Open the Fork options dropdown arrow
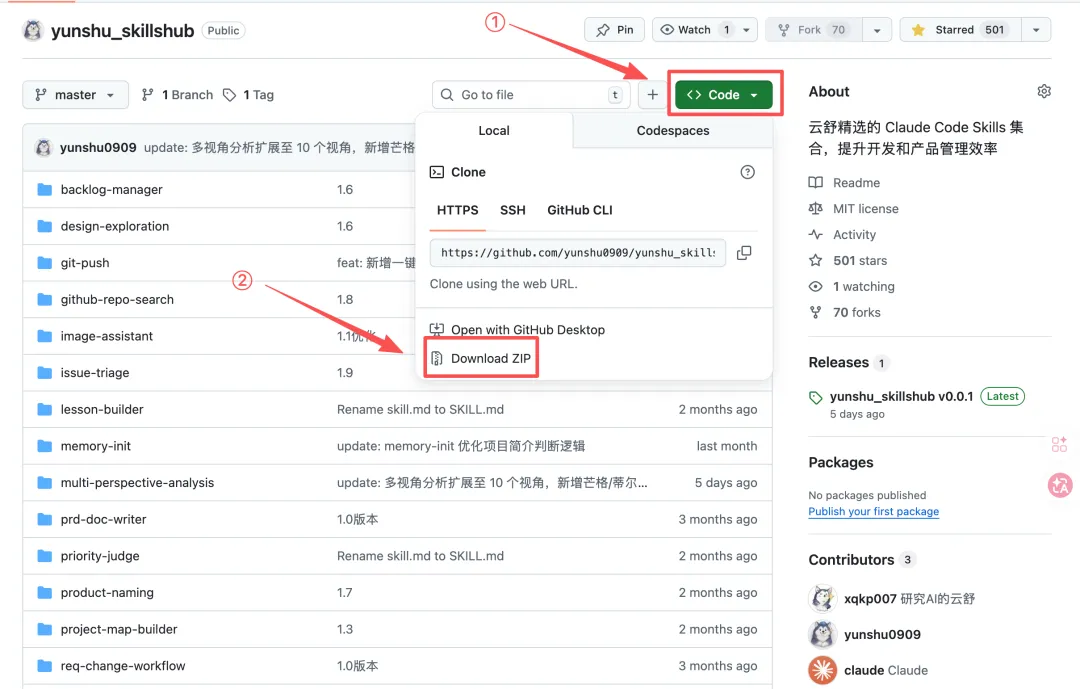Screen dimensions: 1080x689 [876, 30]
